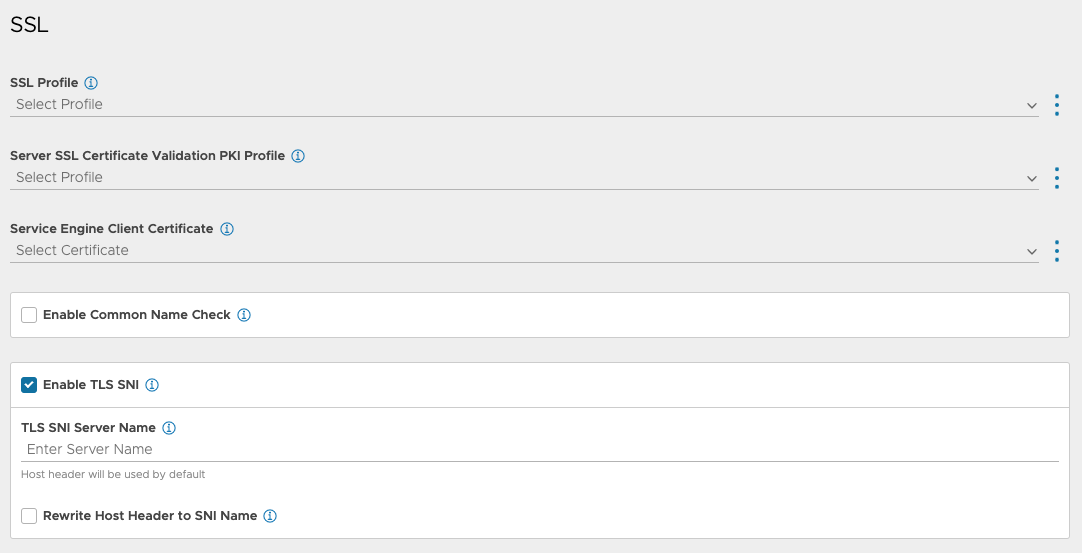Click info icon beside TLS SNI Server Name

(x=169, y=428)
